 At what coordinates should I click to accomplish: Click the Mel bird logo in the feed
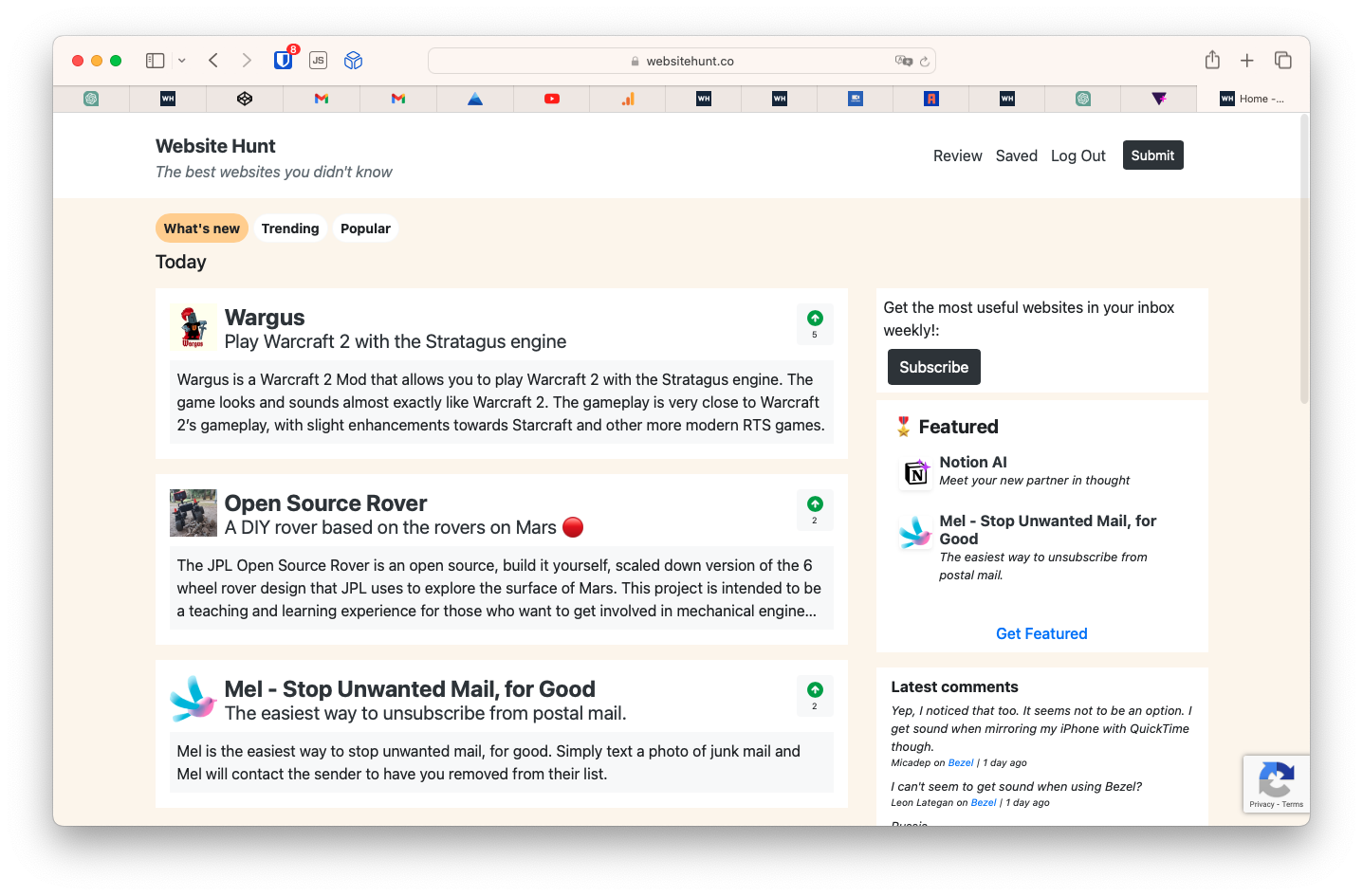[193, 699]
